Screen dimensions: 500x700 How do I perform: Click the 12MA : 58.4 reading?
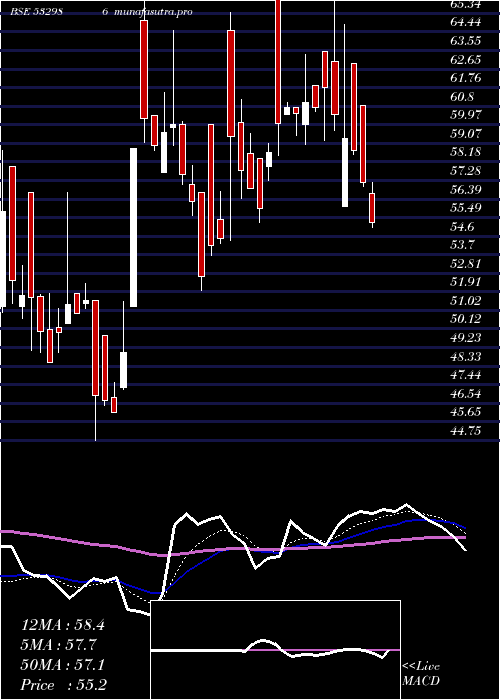(x=63, y=625)
